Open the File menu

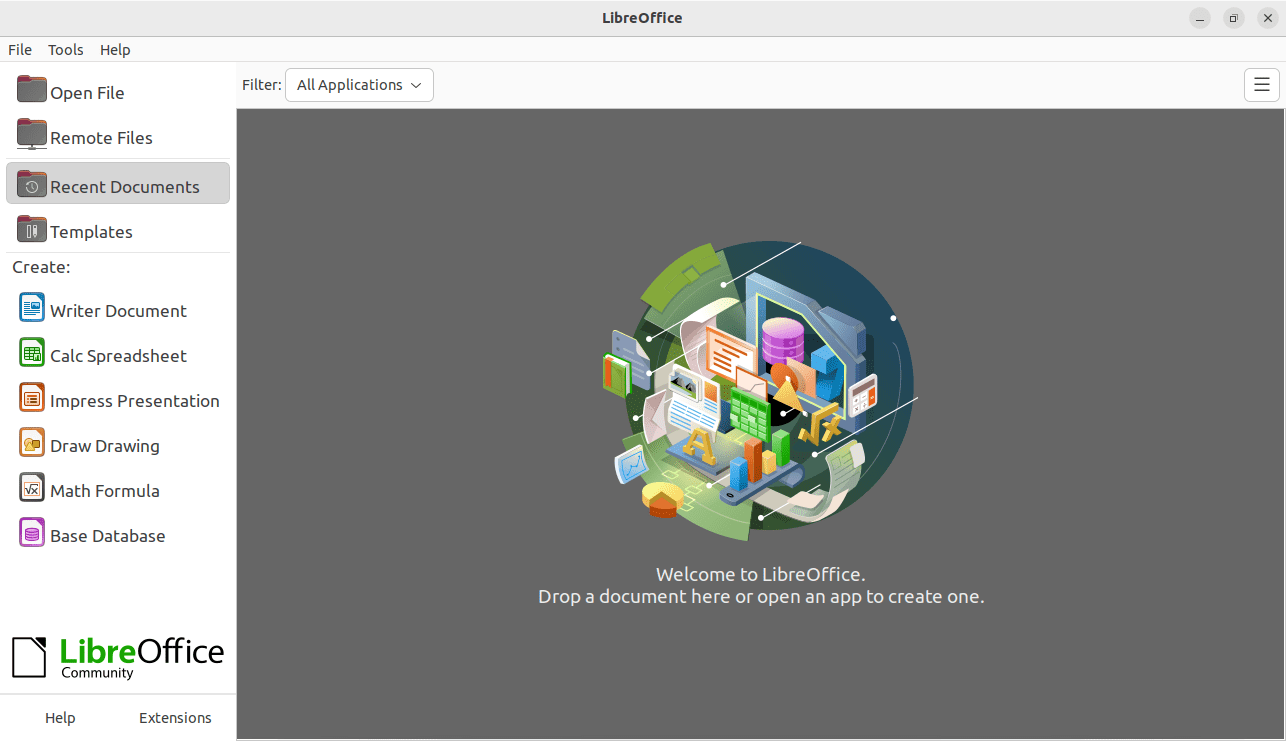19,49
